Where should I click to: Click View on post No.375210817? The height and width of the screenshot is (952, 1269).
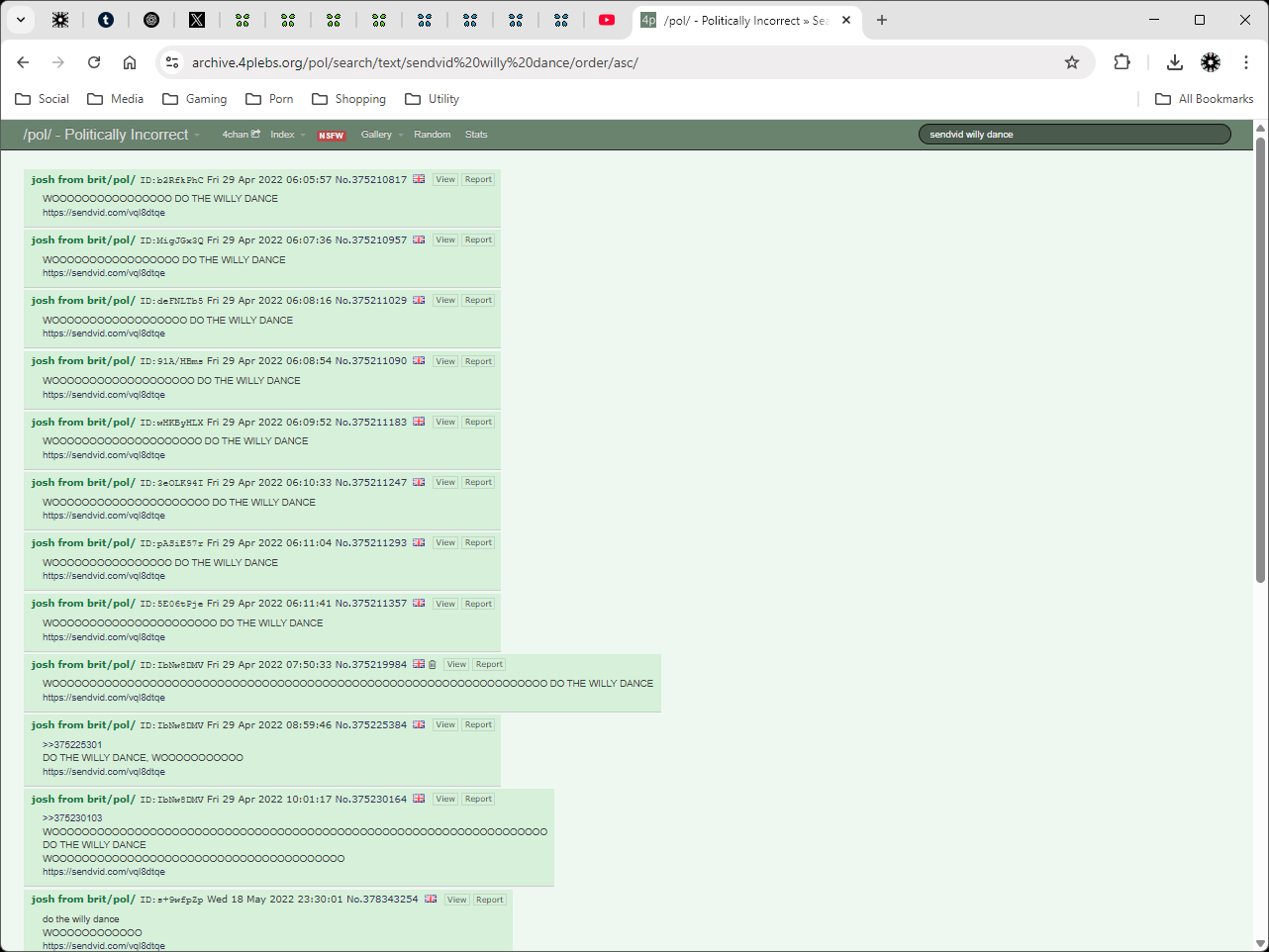click(x=445, y=179)
